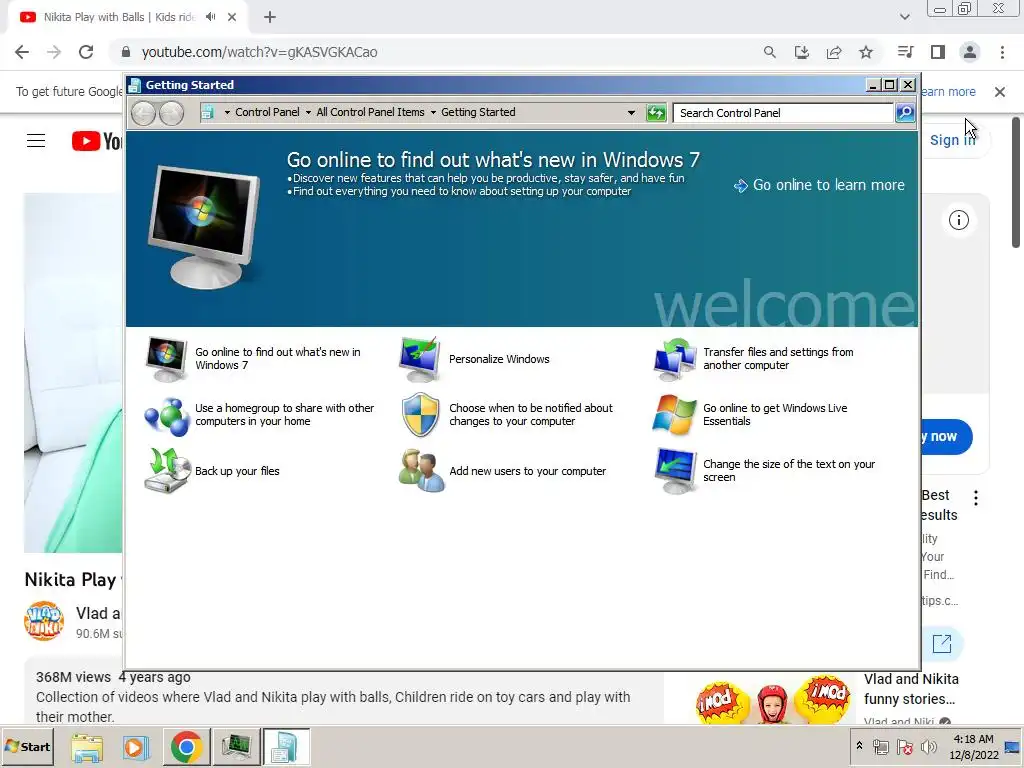Open Vlad and Nikita channel avatar
Screen dimensions: 1024x768
44,620
